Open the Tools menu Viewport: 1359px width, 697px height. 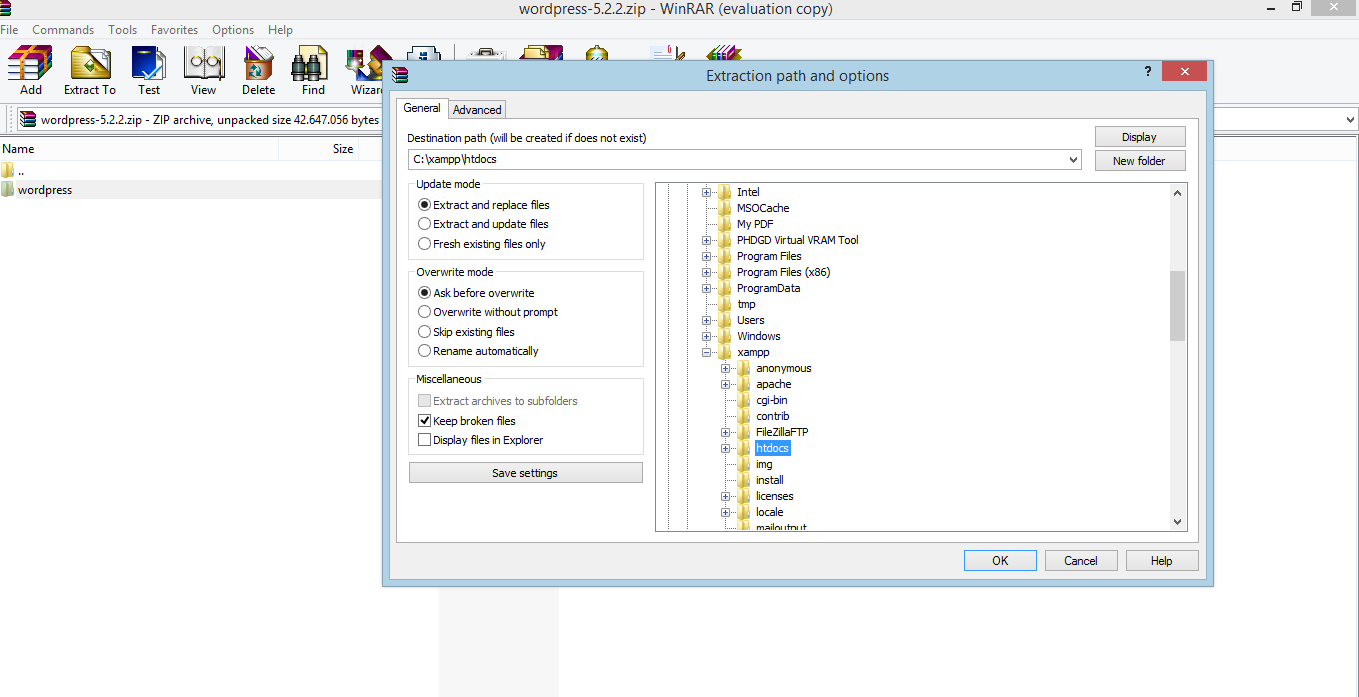tap(123, 30)
